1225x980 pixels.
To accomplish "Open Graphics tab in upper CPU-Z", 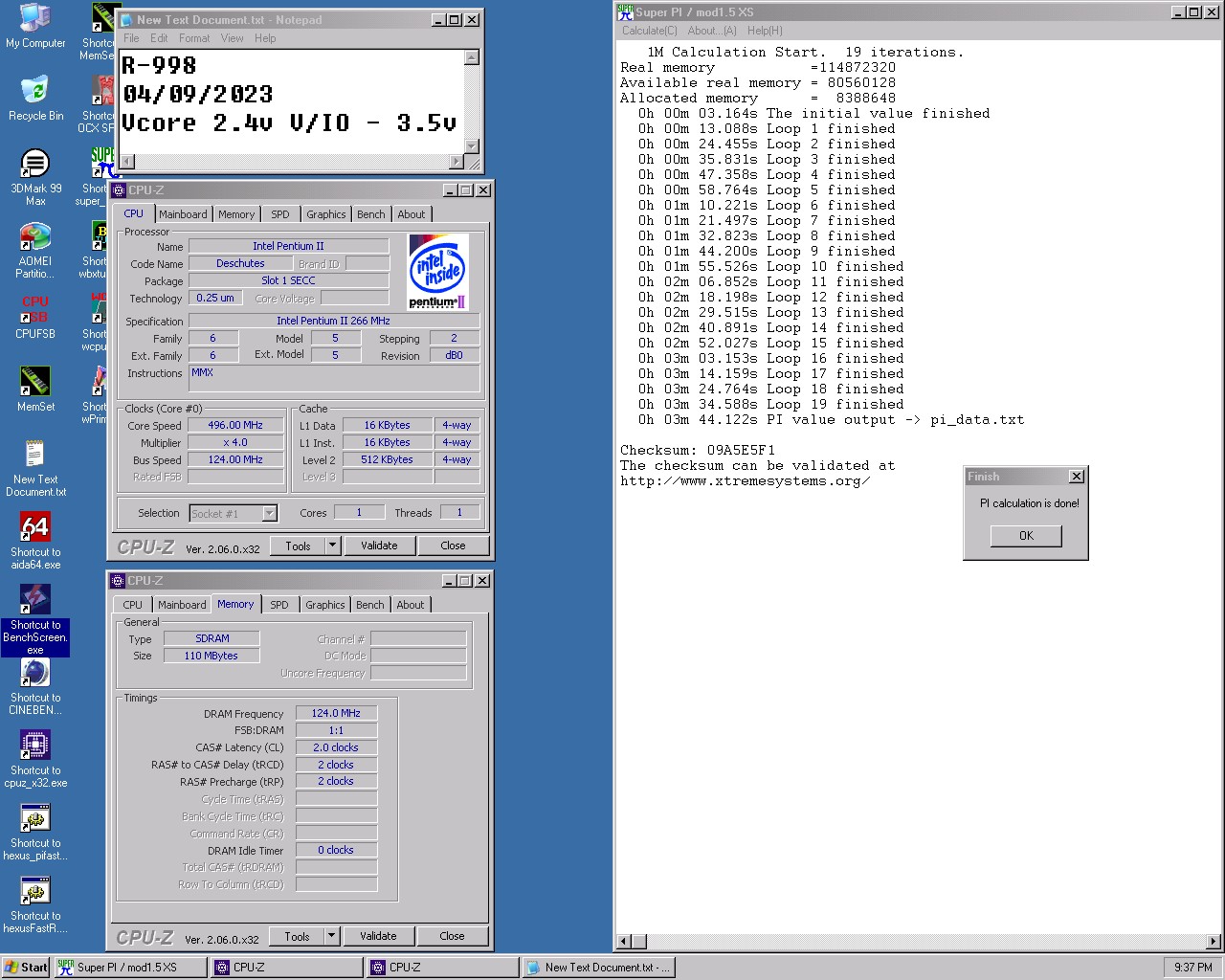I will coord(326,214).
